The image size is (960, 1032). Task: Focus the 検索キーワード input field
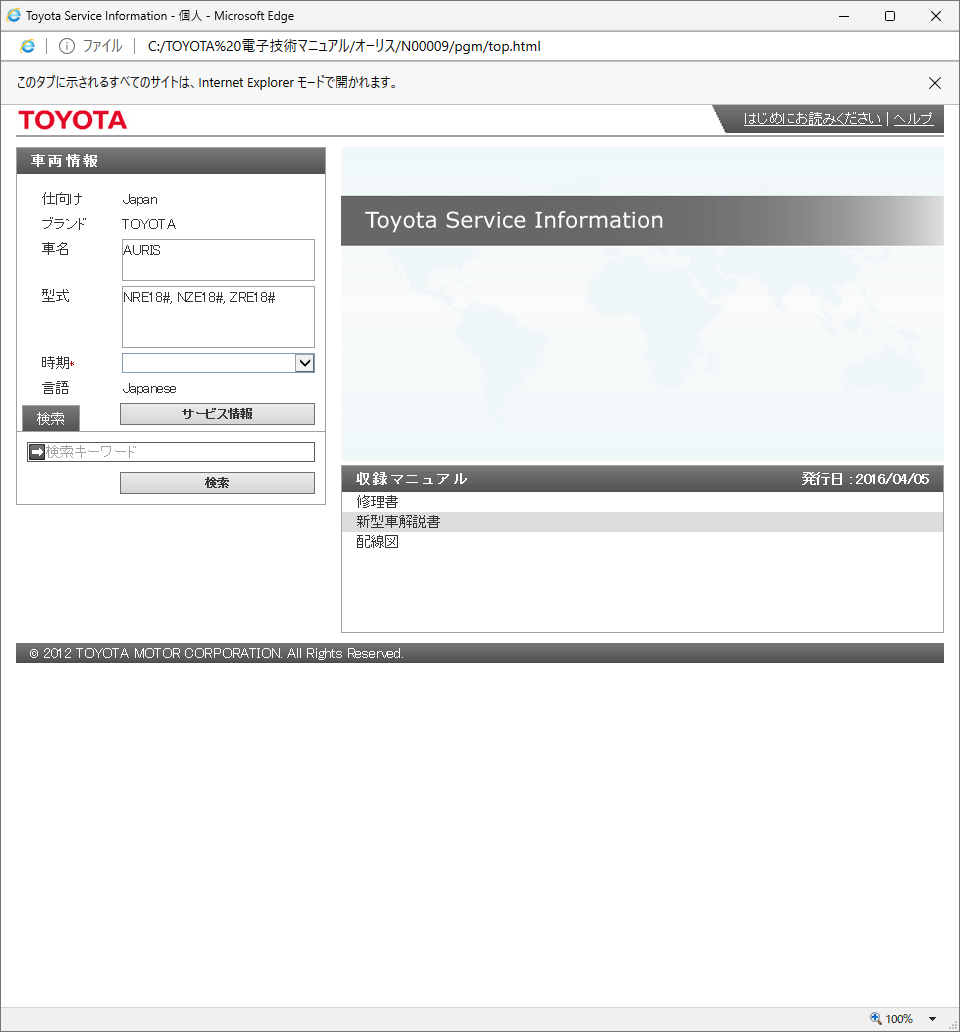(x=171, y=452)
